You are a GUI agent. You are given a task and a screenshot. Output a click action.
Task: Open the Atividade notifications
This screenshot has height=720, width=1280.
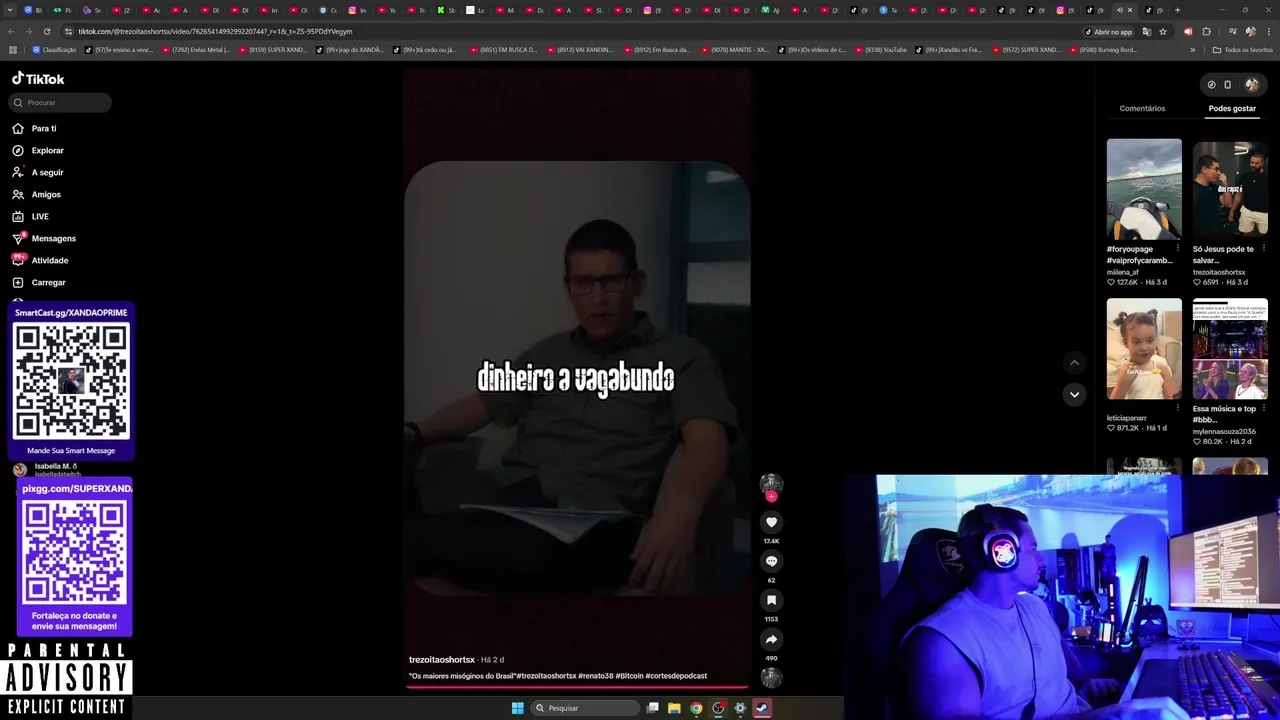coord(41,260)
